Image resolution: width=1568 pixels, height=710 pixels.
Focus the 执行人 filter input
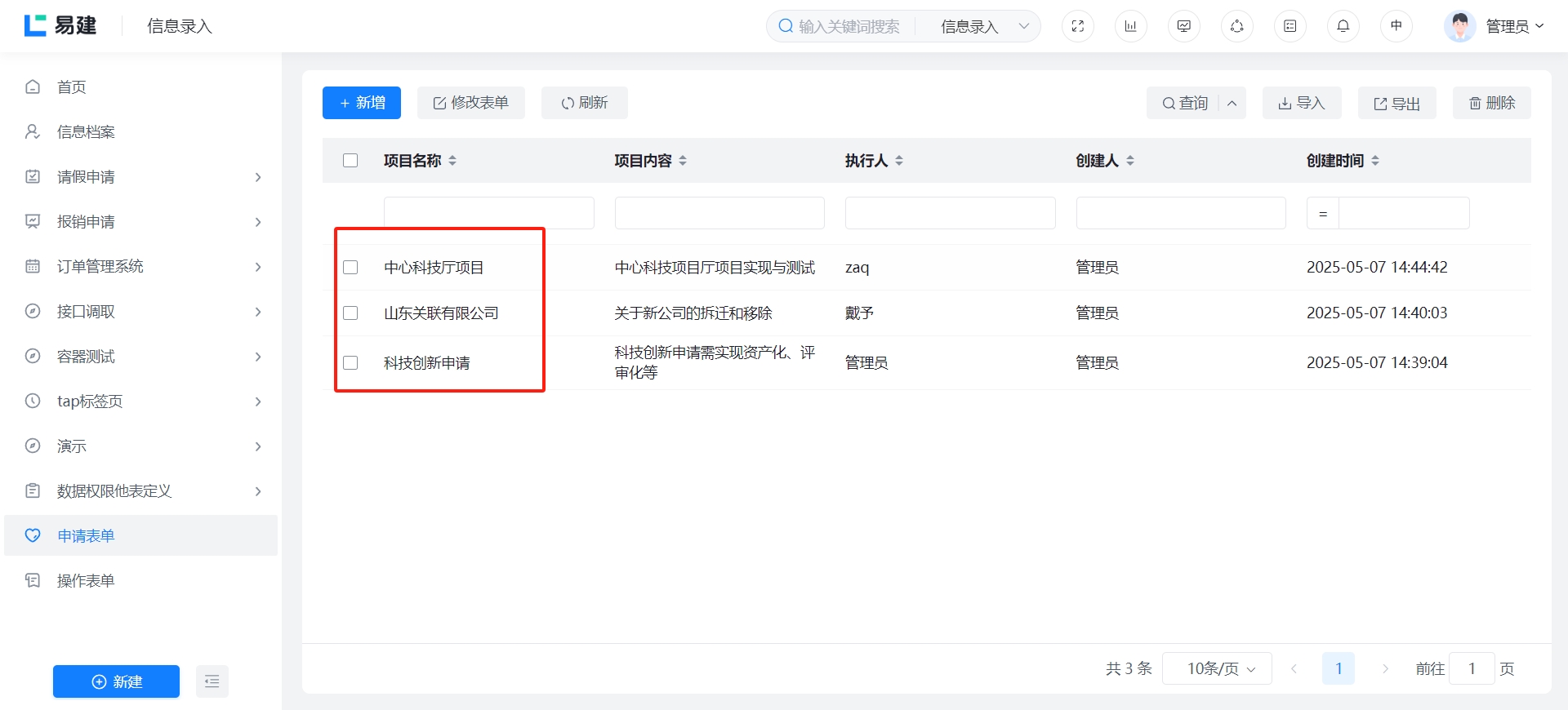tap(951, 213)
